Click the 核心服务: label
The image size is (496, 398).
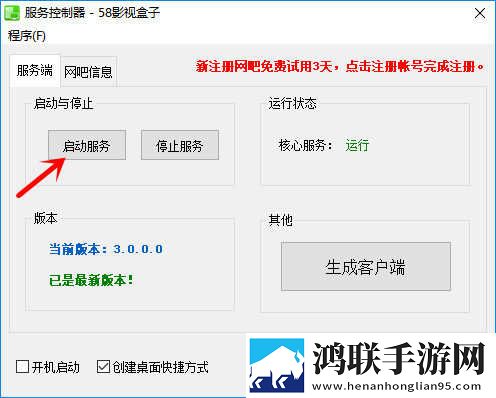[x=305, y=145]
